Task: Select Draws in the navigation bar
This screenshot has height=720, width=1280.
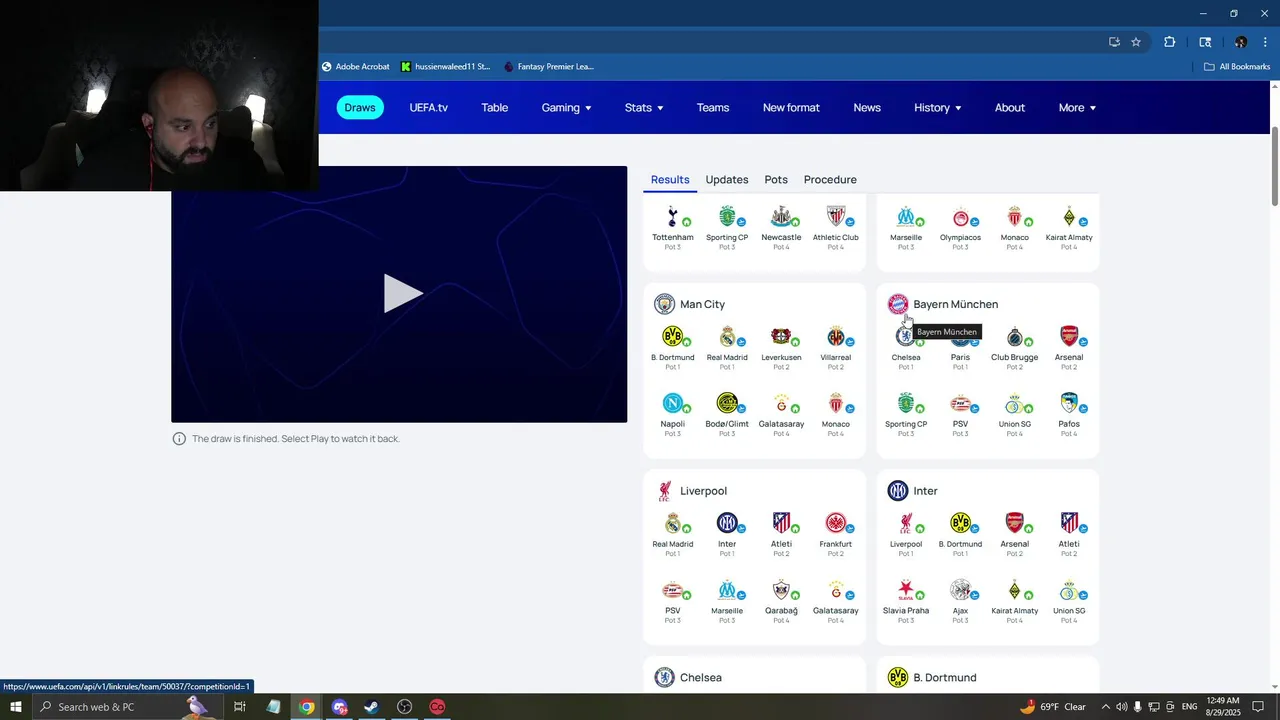Action: [360, 108]
